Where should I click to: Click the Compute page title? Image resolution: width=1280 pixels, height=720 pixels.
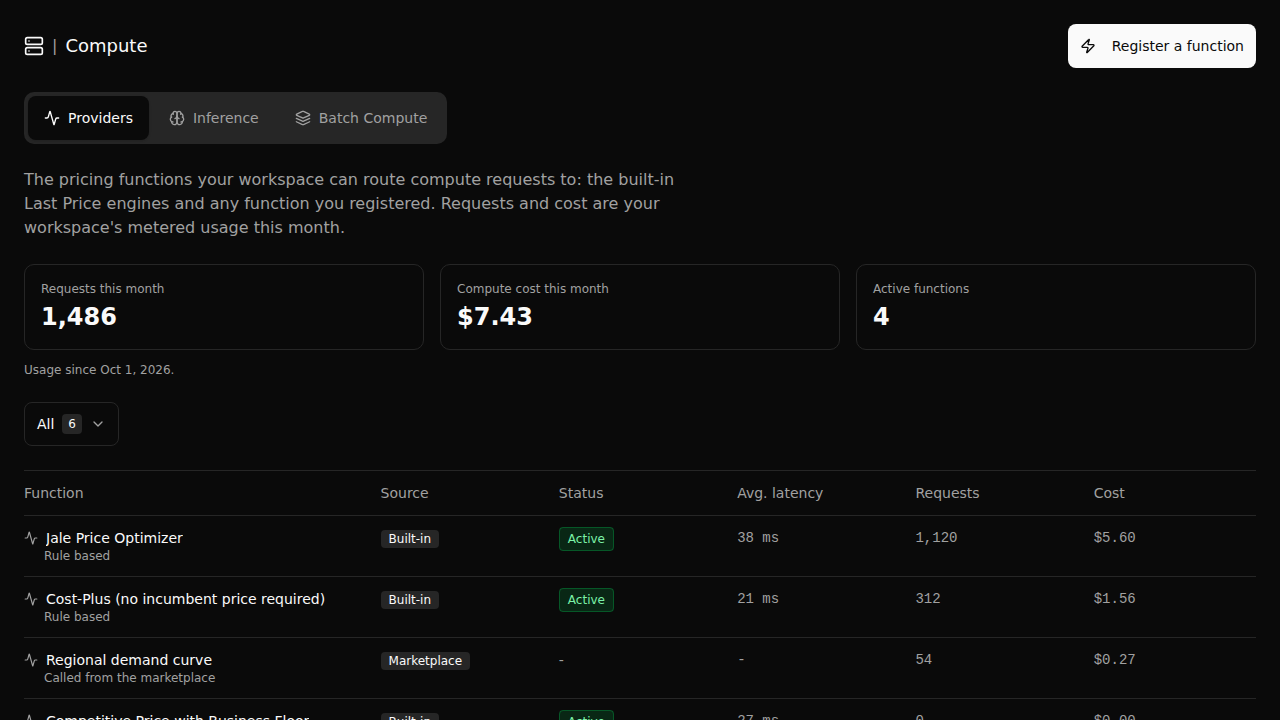106,46
